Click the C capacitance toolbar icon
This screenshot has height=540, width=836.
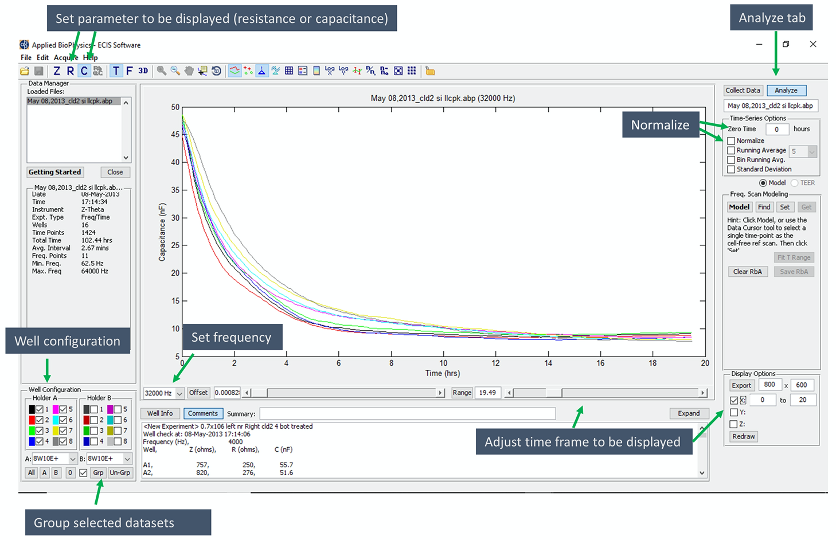pyautogui.click(x=83, y=71)
